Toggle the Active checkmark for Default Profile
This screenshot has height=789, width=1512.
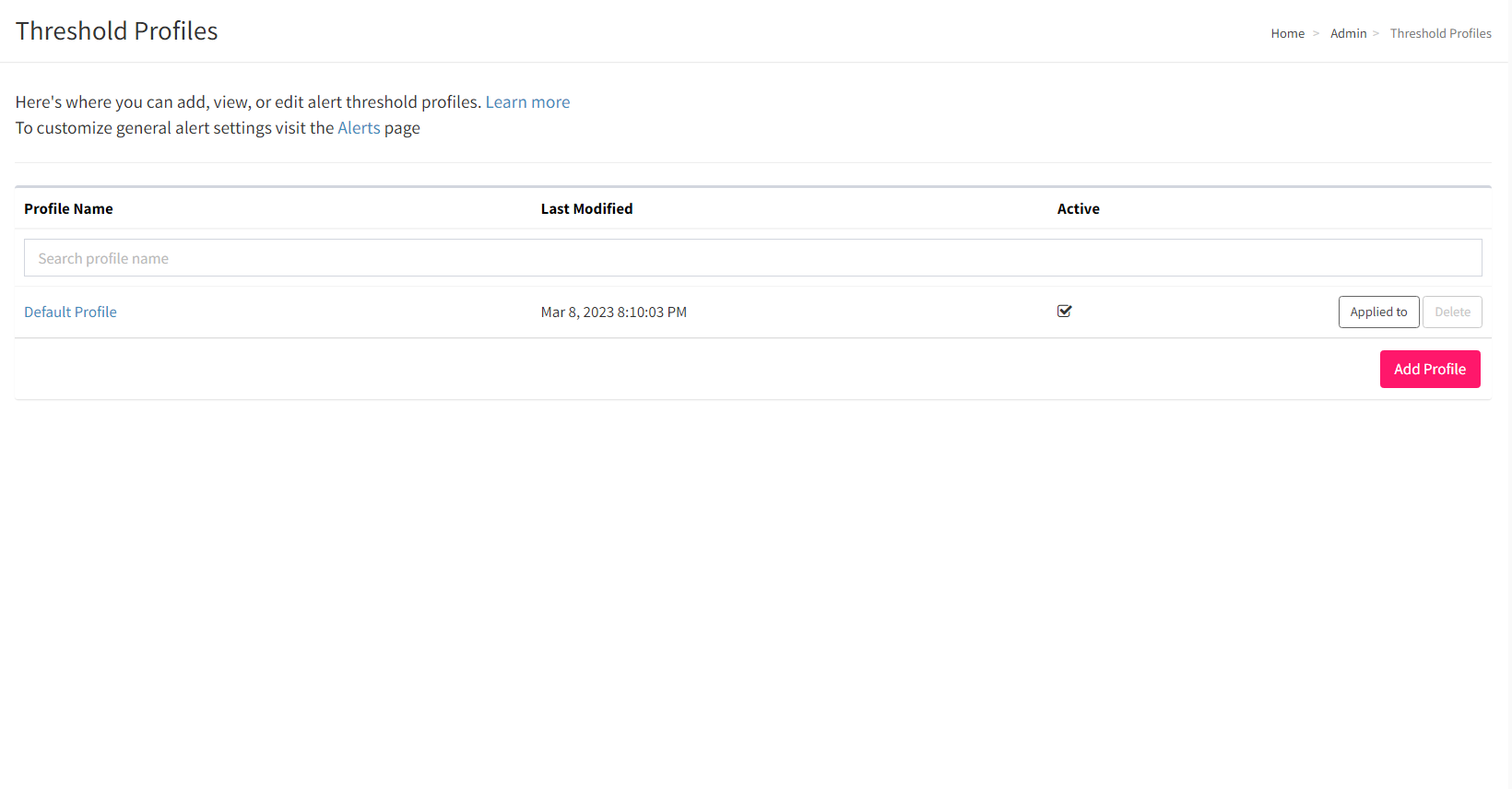pyautogui.click(x=1064, y=312)
